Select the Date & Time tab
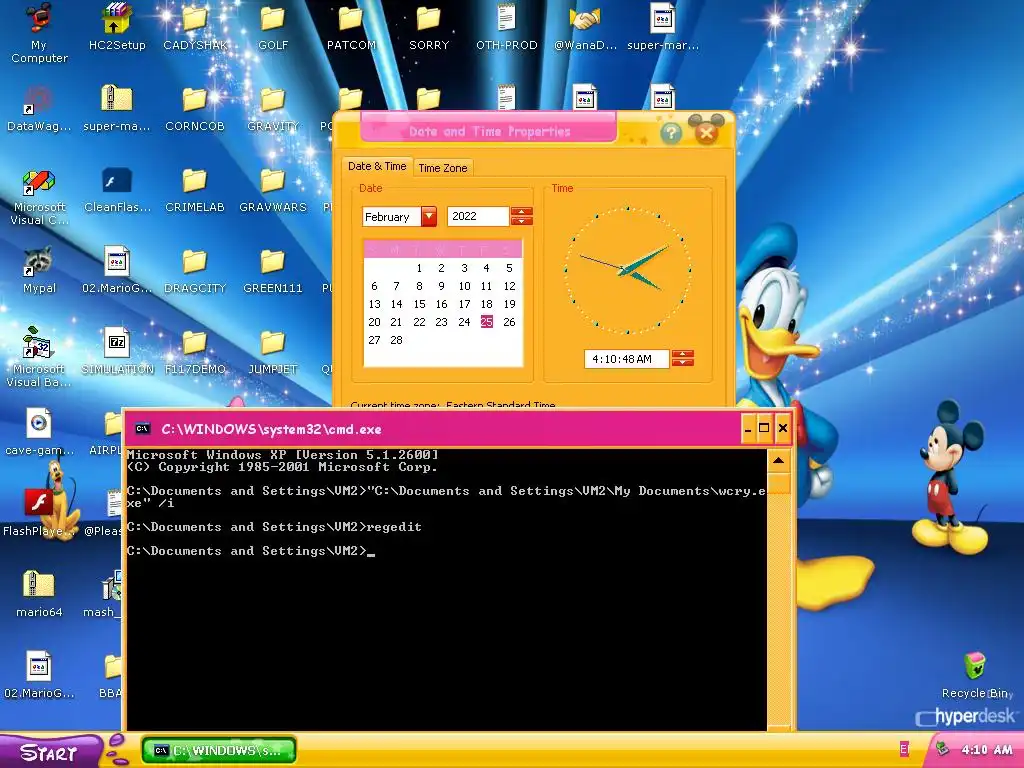The width and height of the screenshot is (1024, 768). (377, 166)
